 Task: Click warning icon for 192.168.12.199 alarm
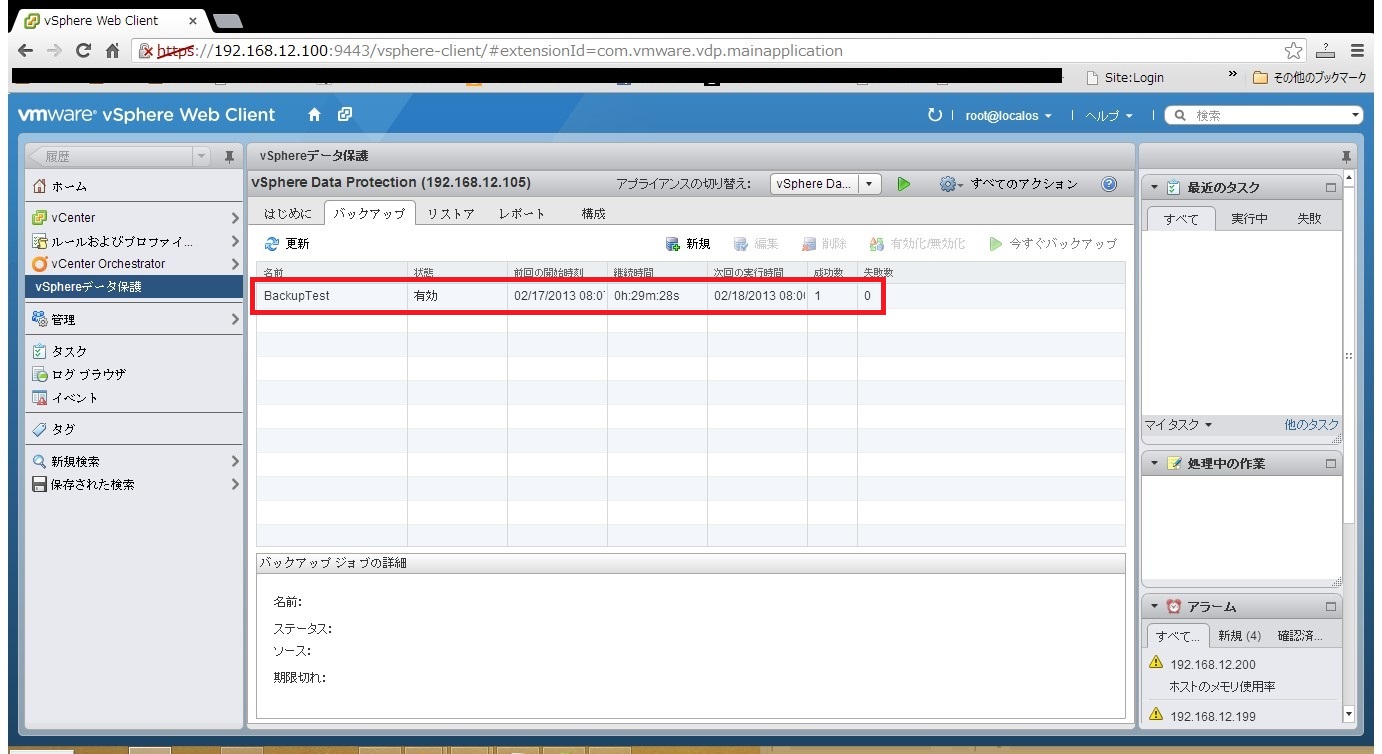click(x=1156, y=715)
